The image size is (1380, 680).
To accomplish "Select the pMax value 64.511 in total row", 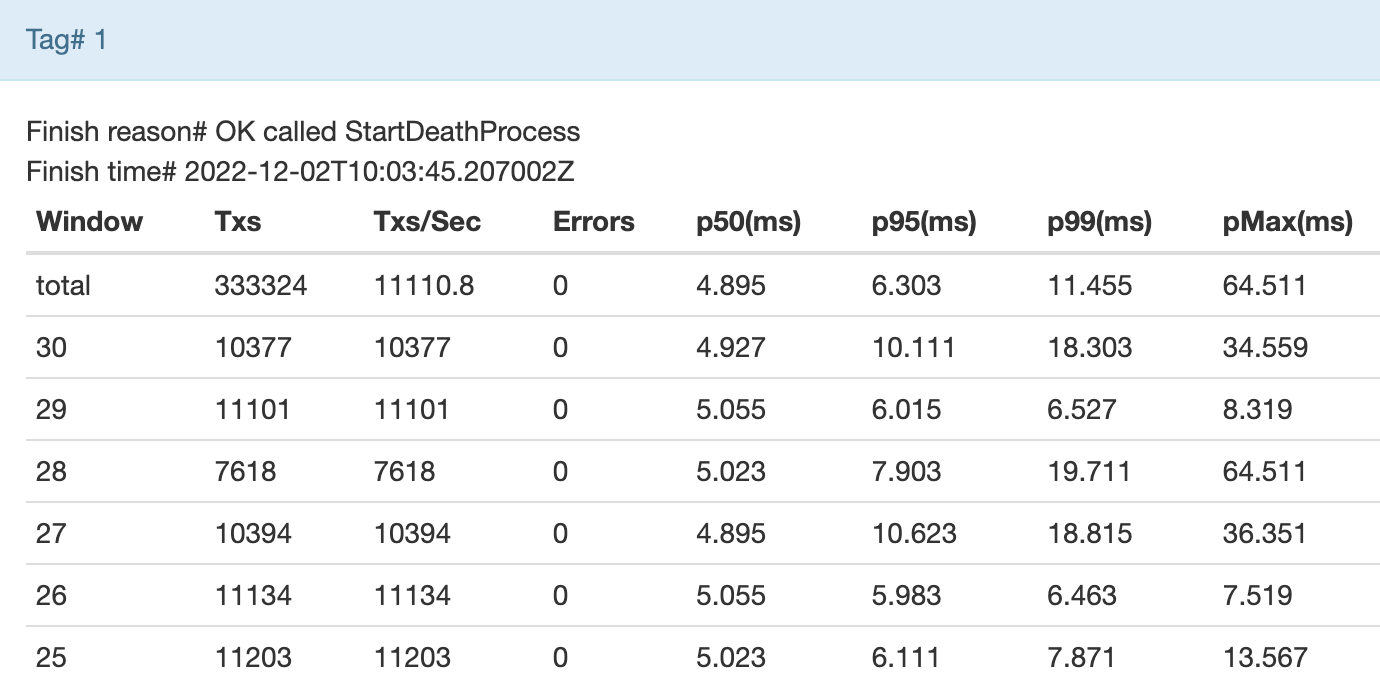I will [x=1263, y=285].
